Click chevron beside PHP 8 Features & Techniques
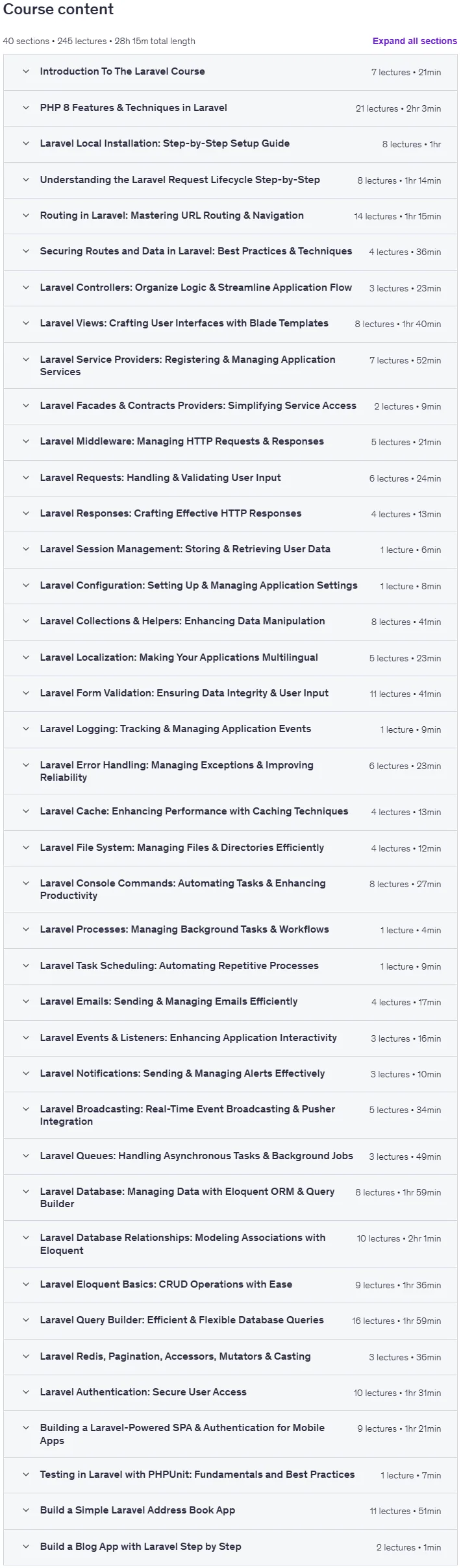 (26, 108)
